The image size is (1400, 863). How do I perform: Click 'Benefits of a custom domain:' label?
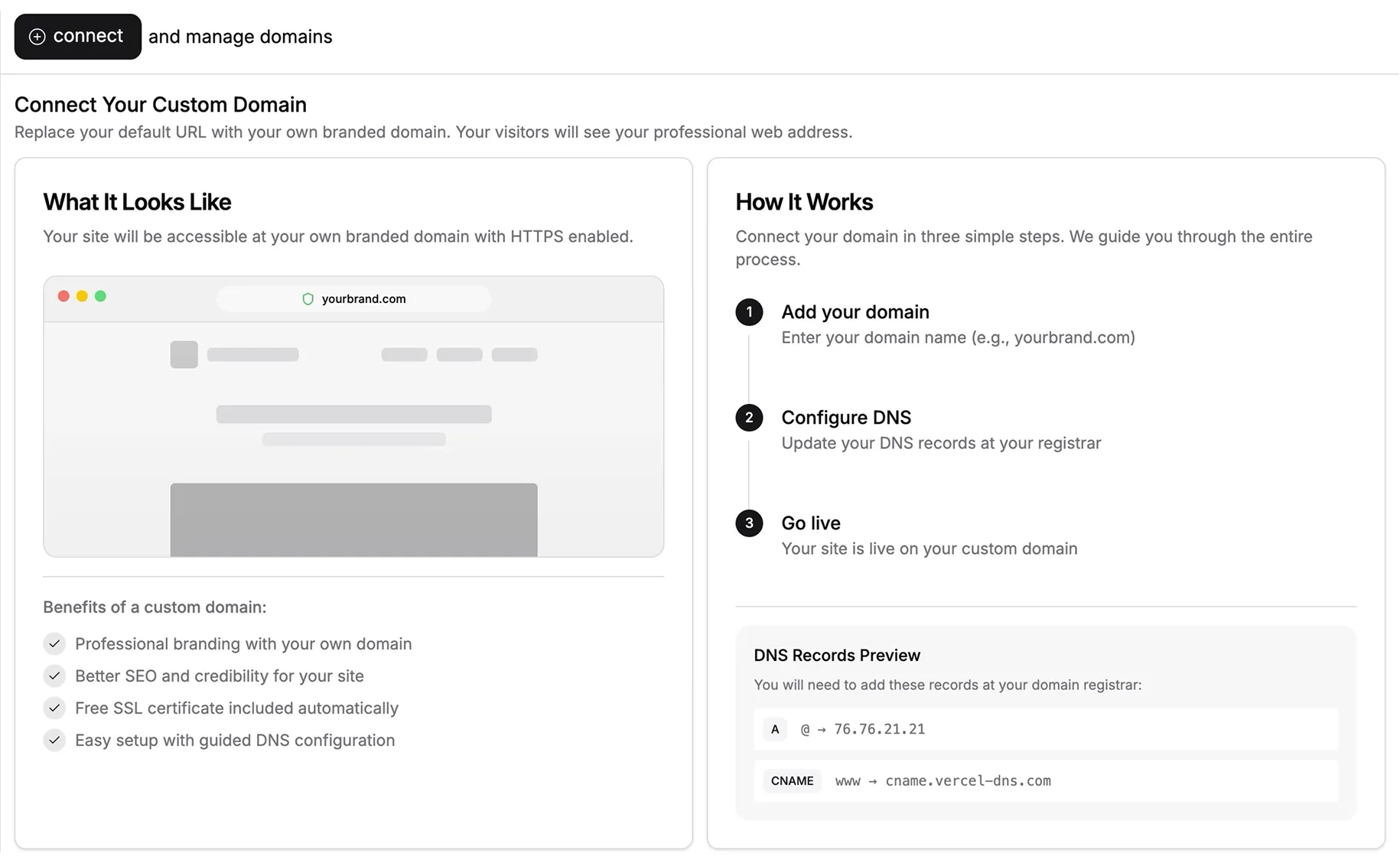pos(155,607)
